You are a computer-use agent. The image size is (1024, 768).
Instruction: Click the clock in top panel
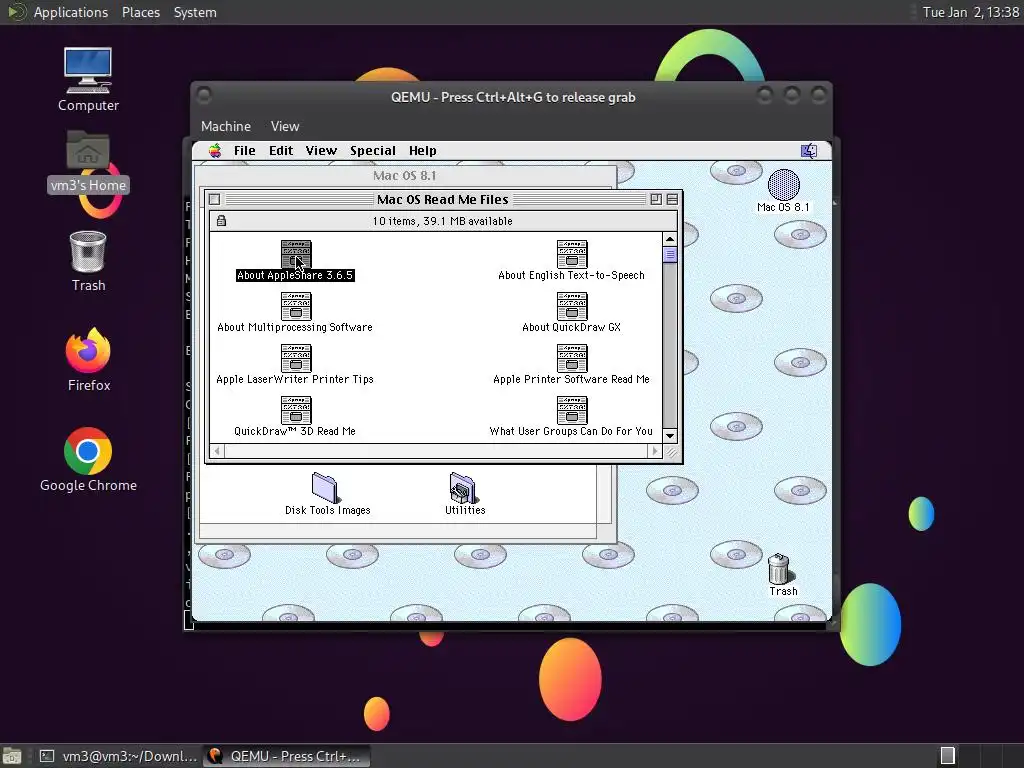pos(970,12)
